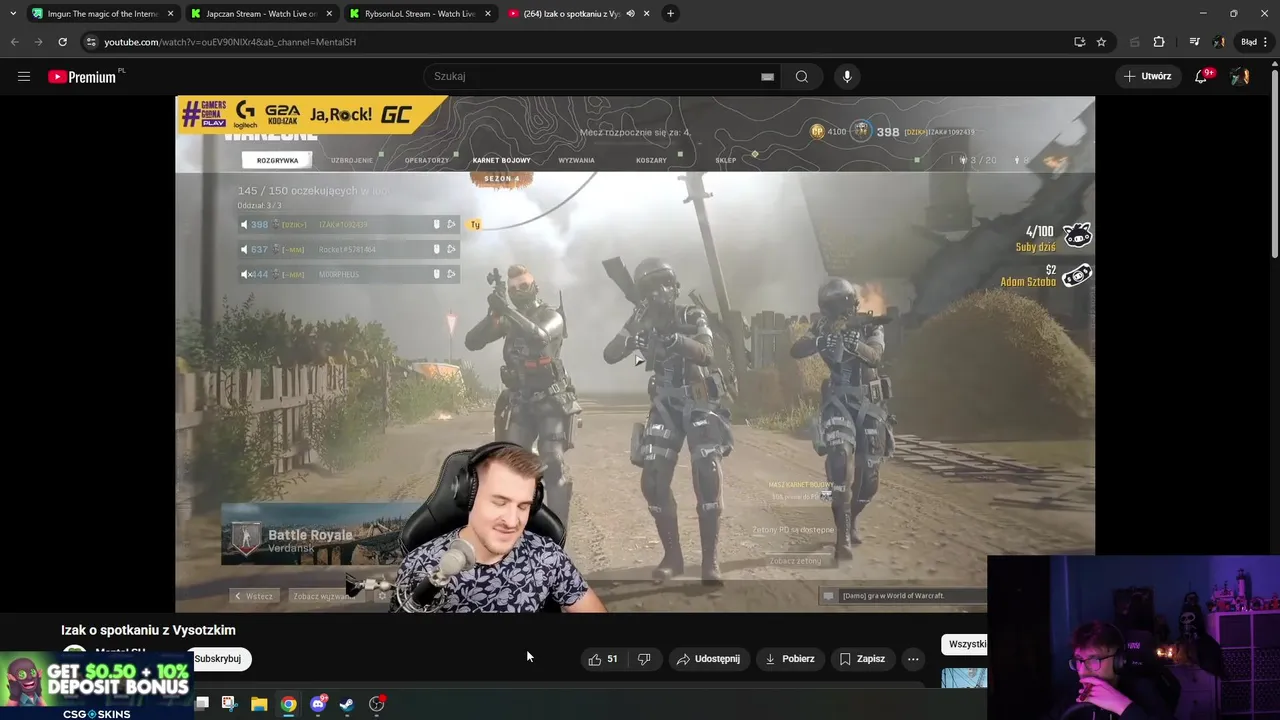Close the Japczan Stream tab
Screen dimensions: 1280x720
point(329,14)
